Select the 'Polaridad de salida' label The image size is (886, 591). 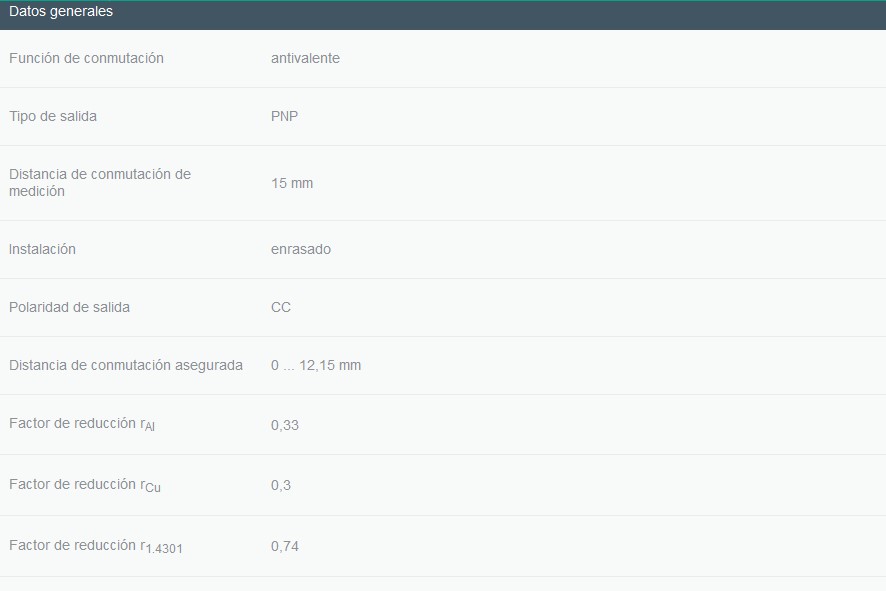point(70,307)
